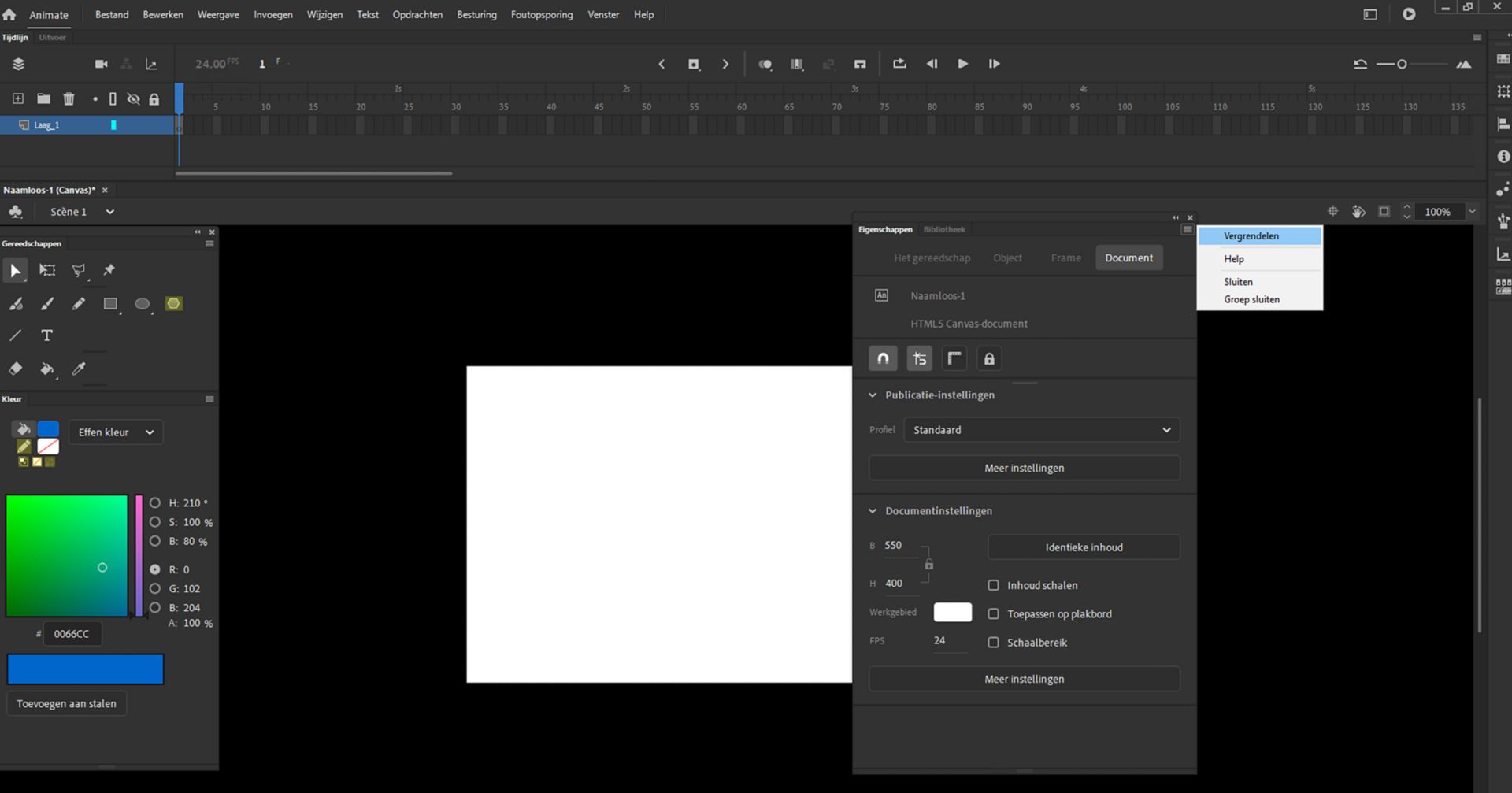Open the Werkgebied stage color swatch
1512x793 pixels.
[x=953, y=612]
